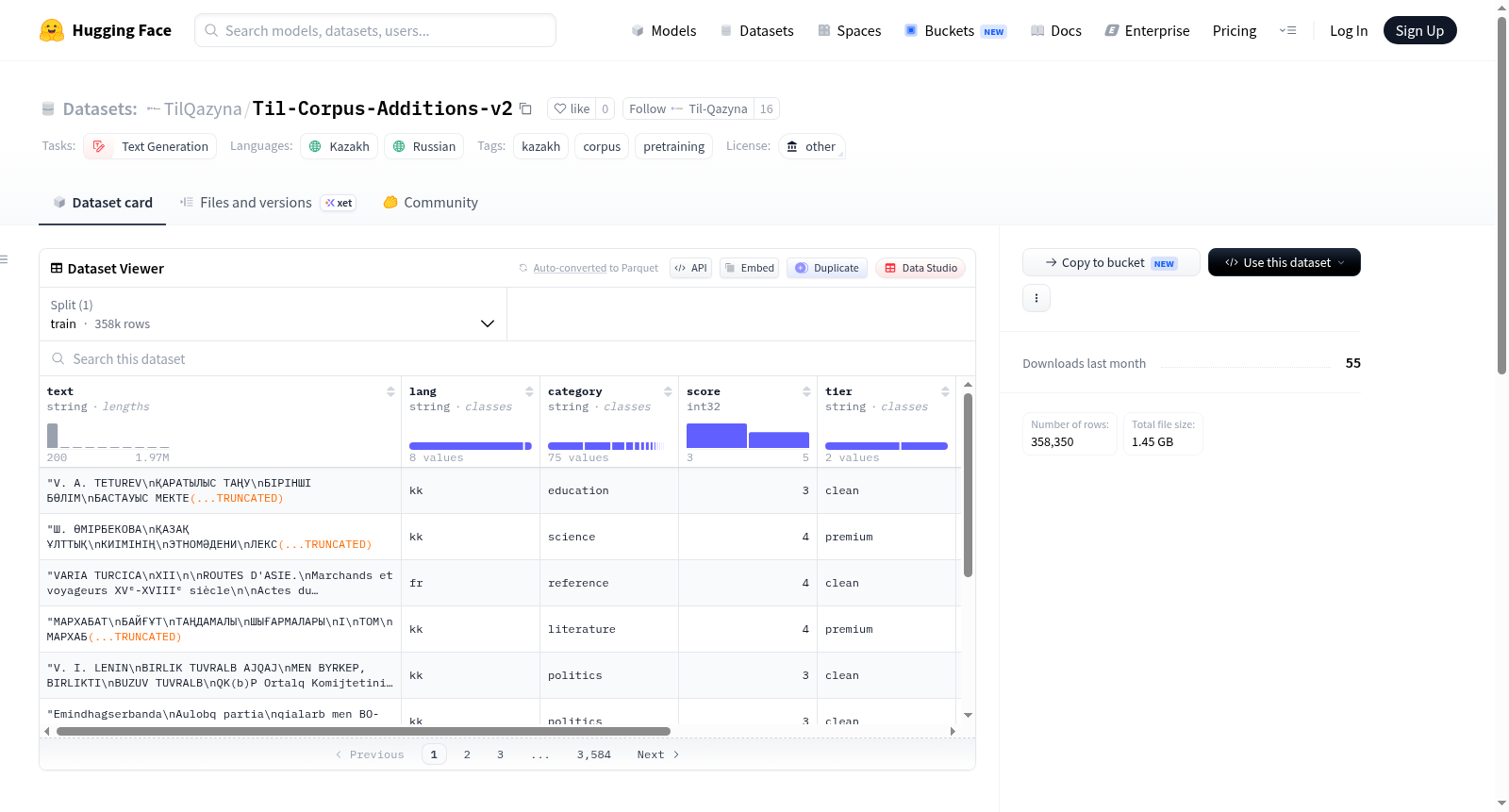1509x812 pixels.
Task: Click the Datasets database icon in breadcrumb
Action: tap(48, 109)
